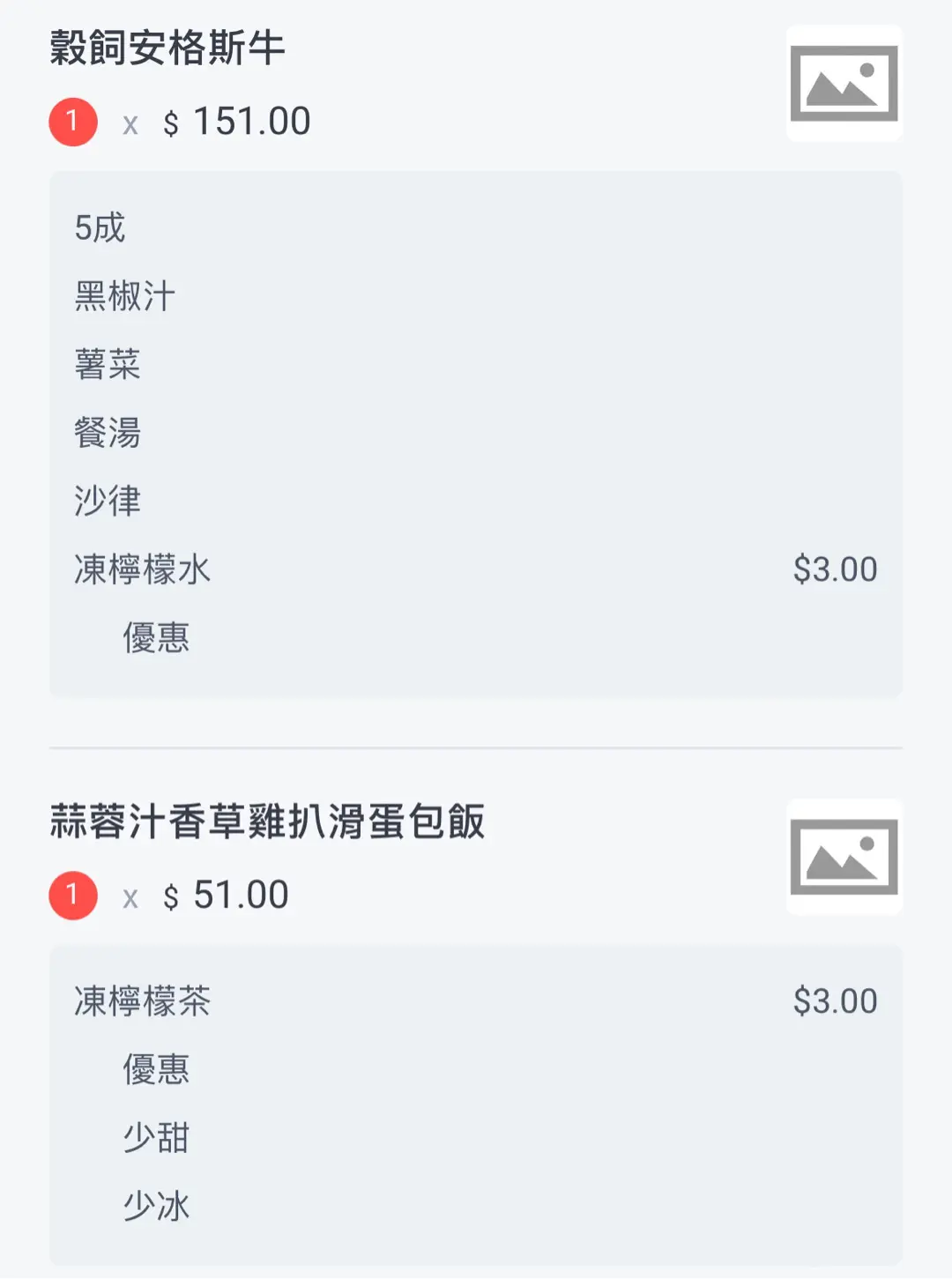Tap the 薯菜 side option
952x1279 pixels.
(108, 364)
